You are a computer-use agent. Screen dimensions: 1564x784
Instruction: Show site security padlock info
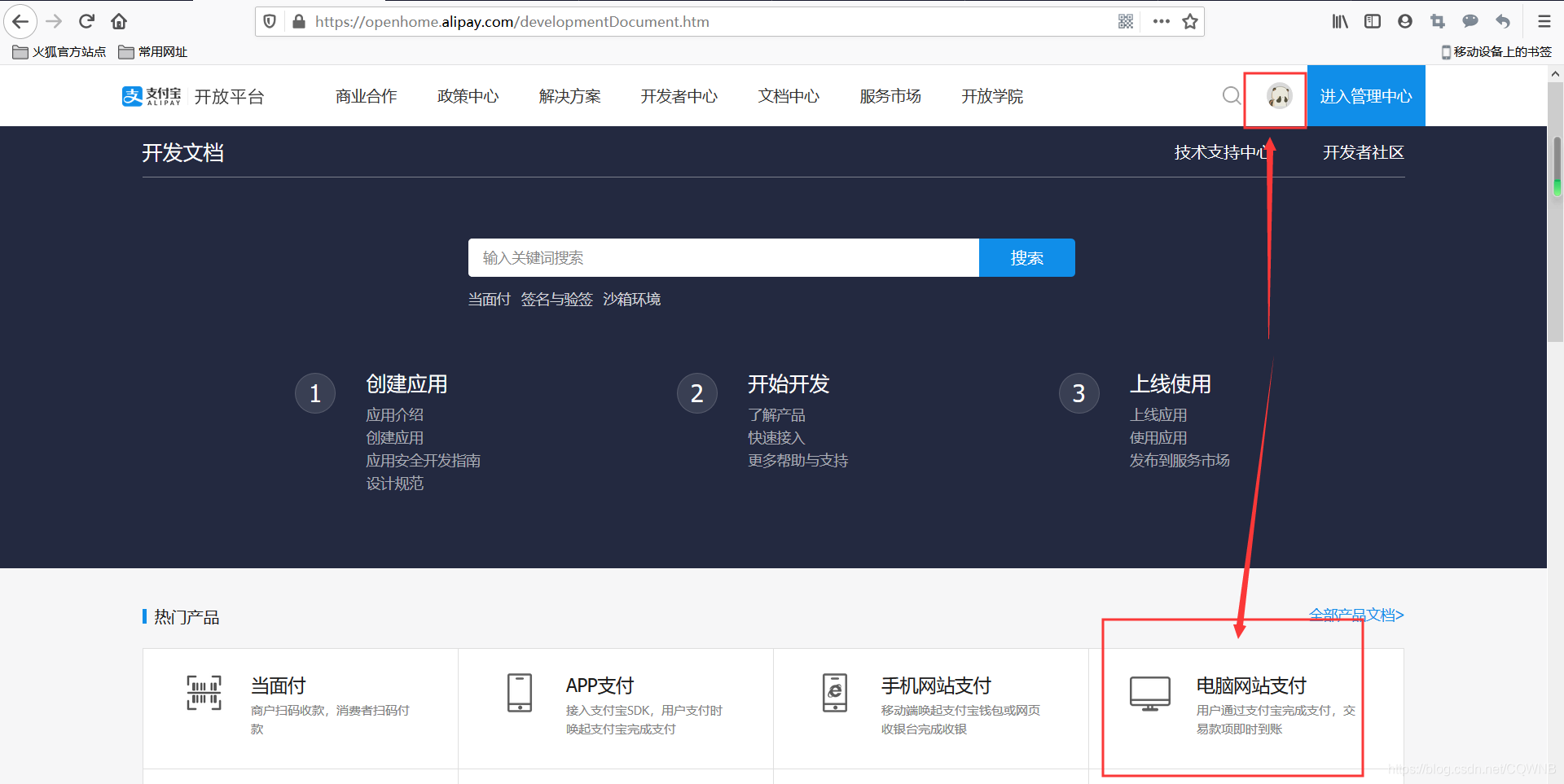click(298, 21)
